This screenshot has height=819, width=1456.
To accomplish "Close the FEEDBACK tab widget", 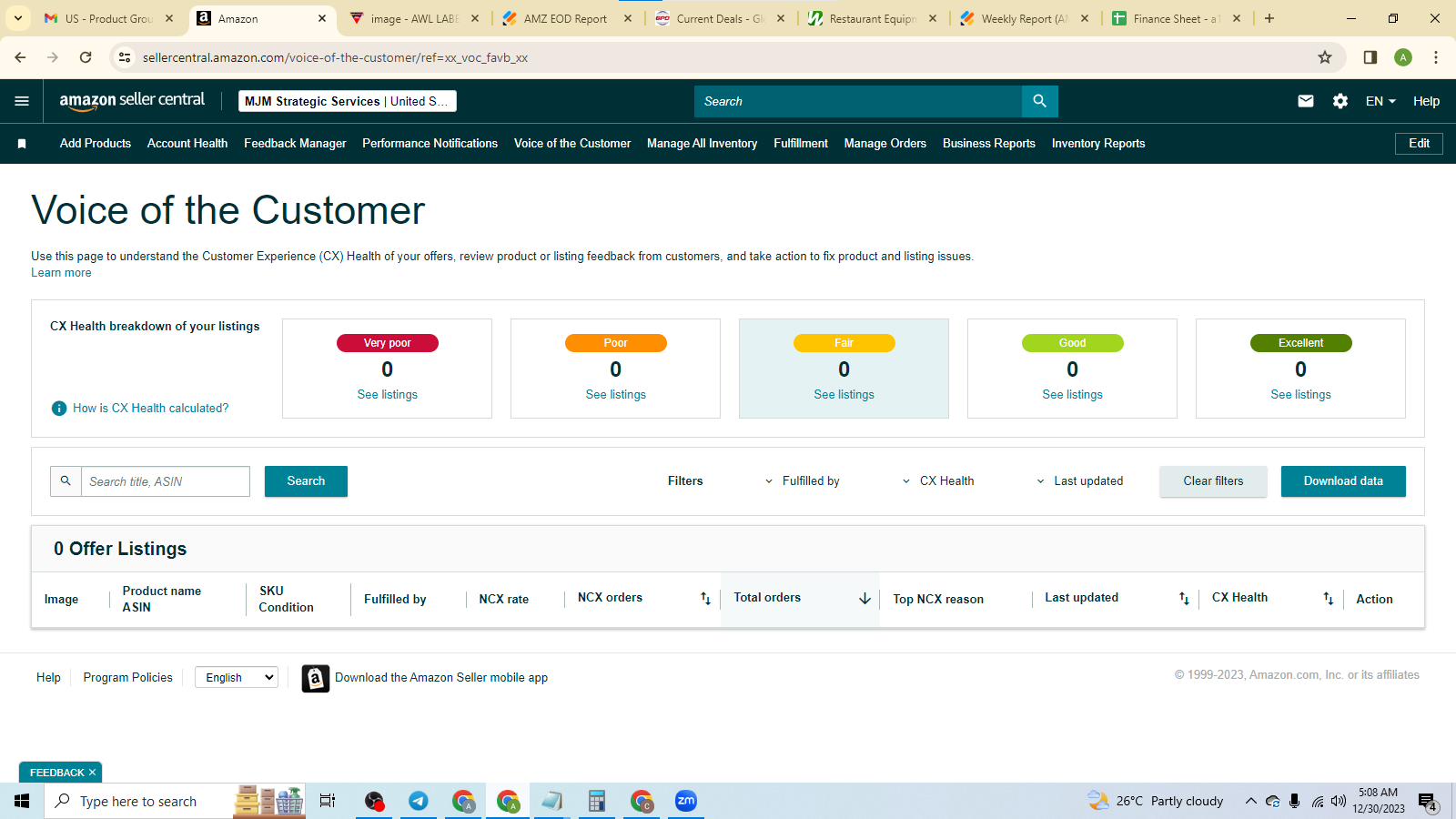I will coord(92,773).
